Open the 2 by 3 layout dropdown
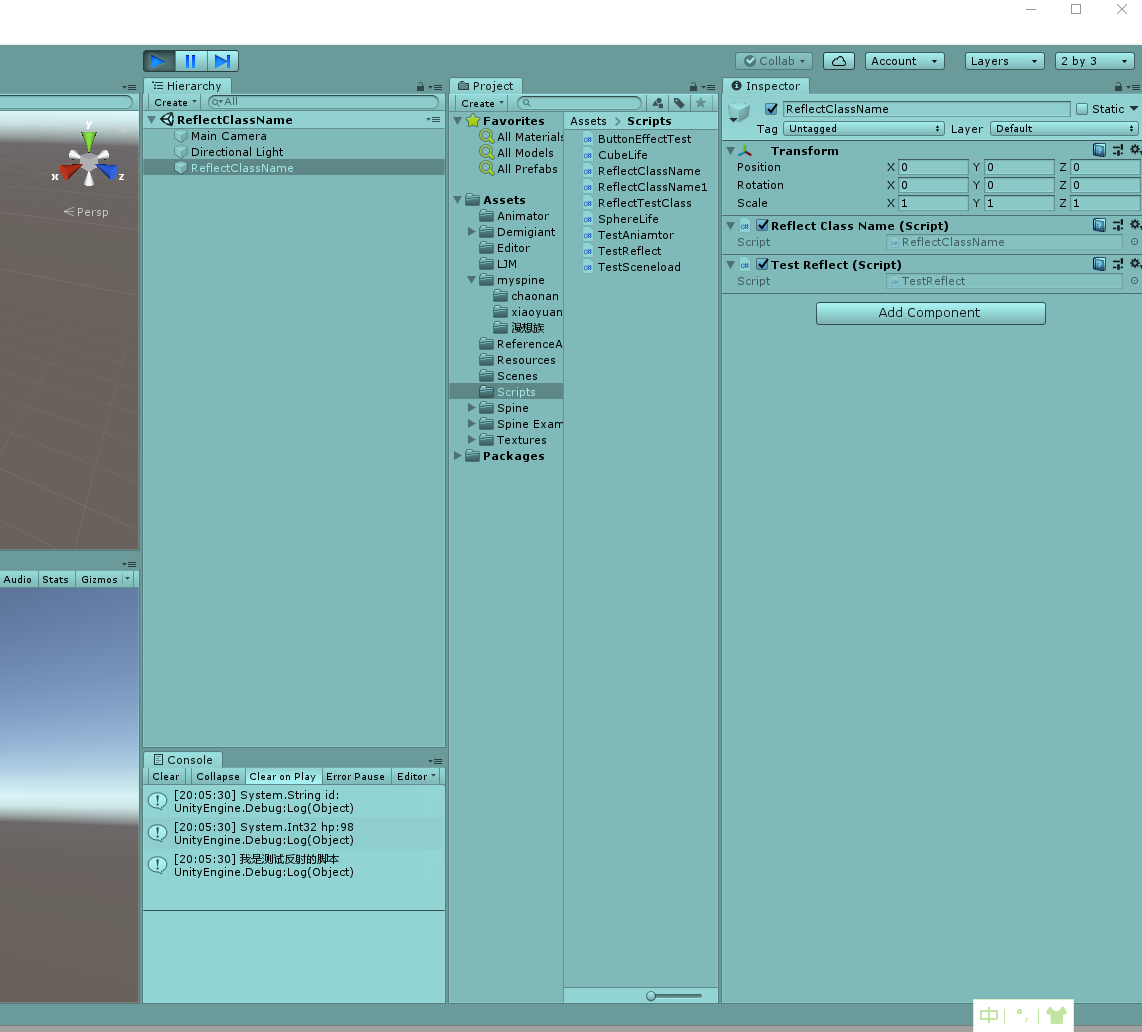 [1095, 61]
